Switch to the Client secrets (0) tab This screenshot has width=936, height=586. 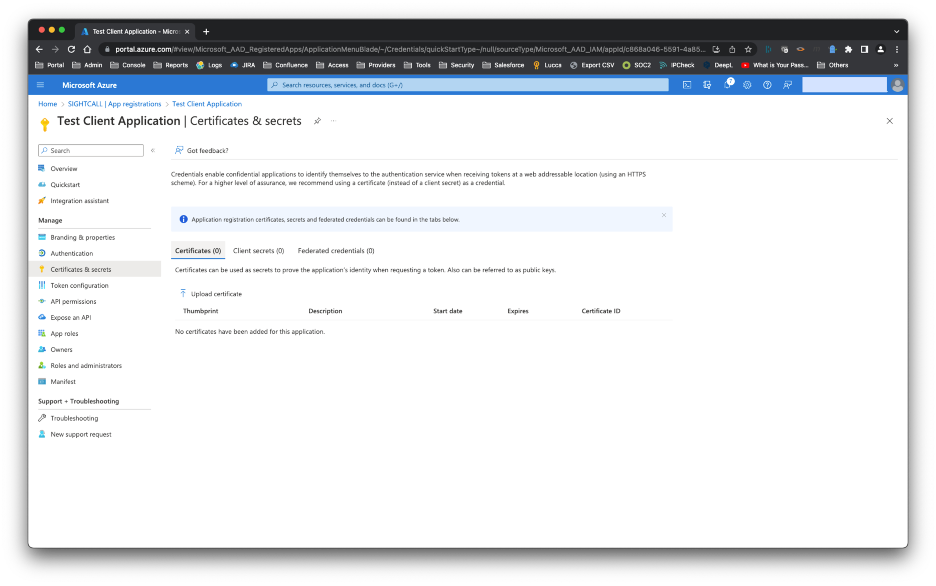pyautogui.click(x=258, y=251)
